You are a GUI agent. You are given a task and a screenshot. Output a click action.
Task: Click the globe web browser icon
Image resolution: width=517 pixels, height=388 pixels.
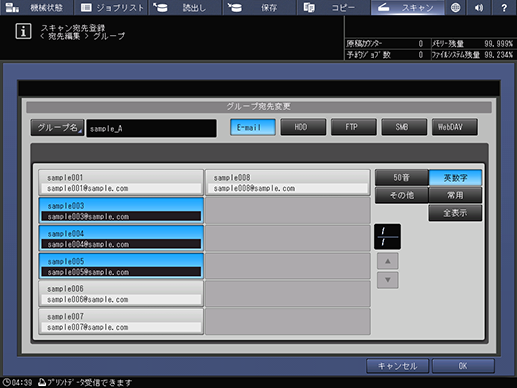tap(455, 7)
